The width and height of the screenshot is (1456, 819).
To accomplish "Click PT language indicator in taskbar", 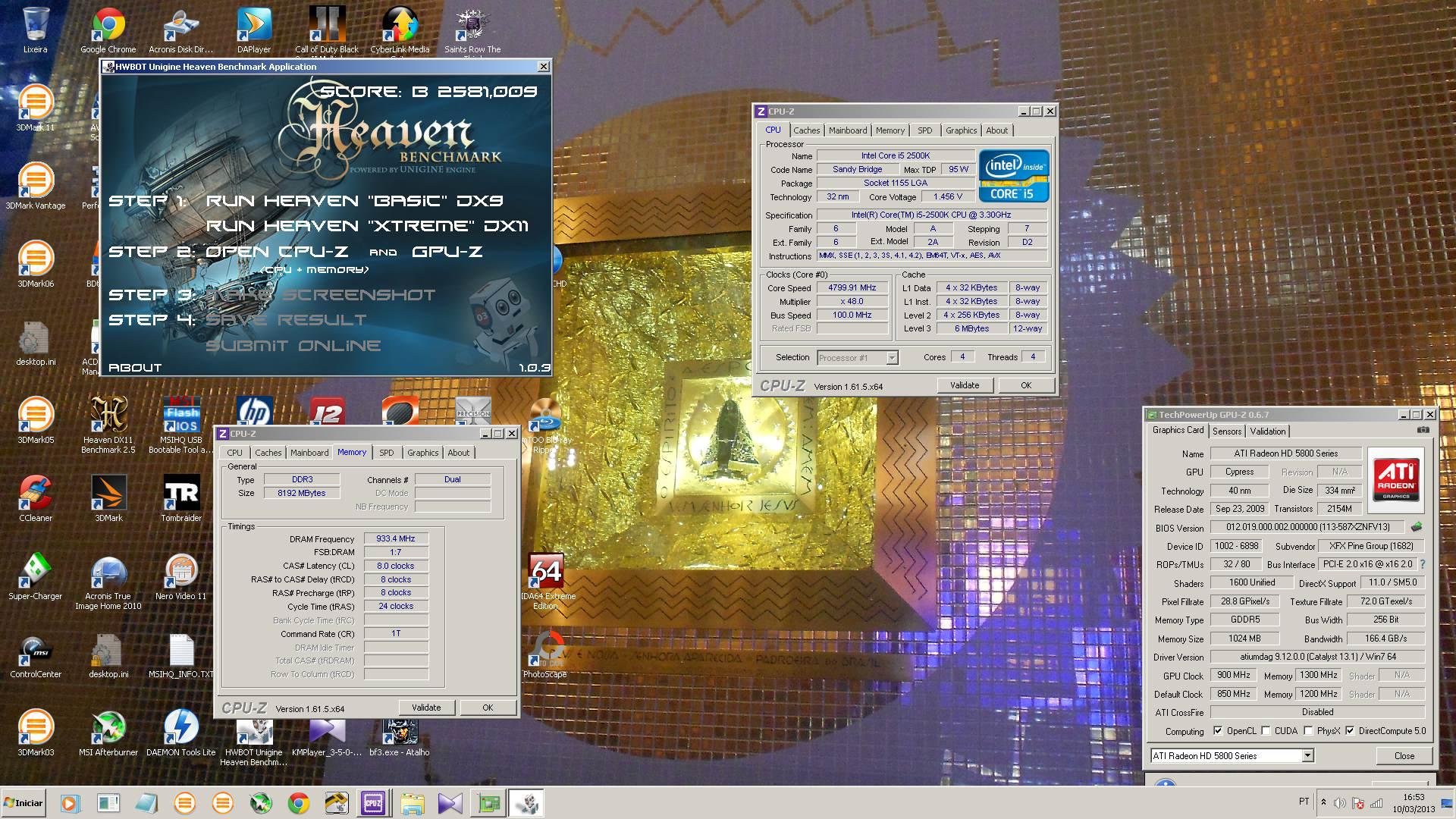I will tap(1304, 802).
